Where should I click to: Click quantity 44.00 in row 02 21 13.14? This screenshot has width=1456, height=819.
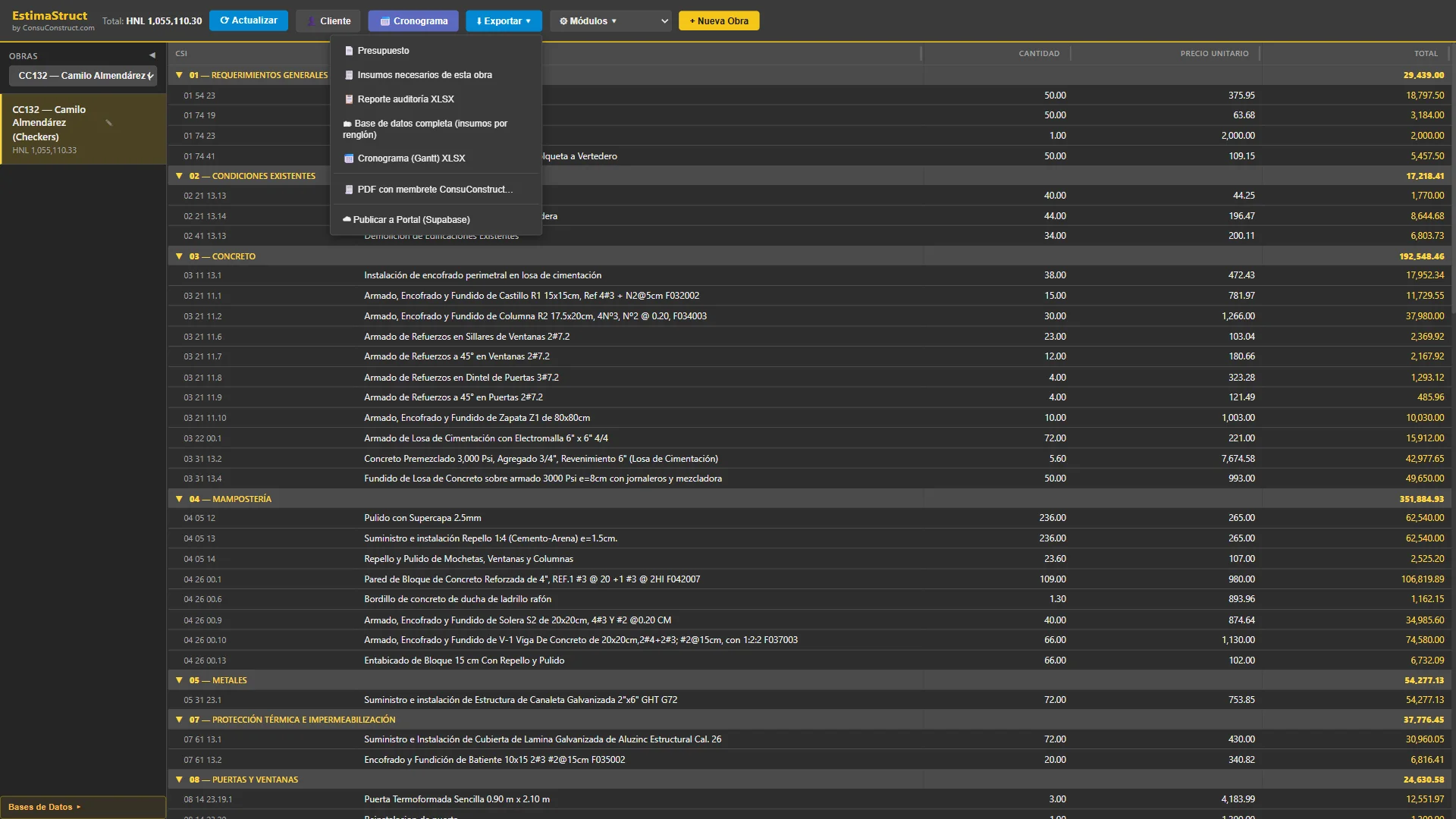pos(1055,216)
